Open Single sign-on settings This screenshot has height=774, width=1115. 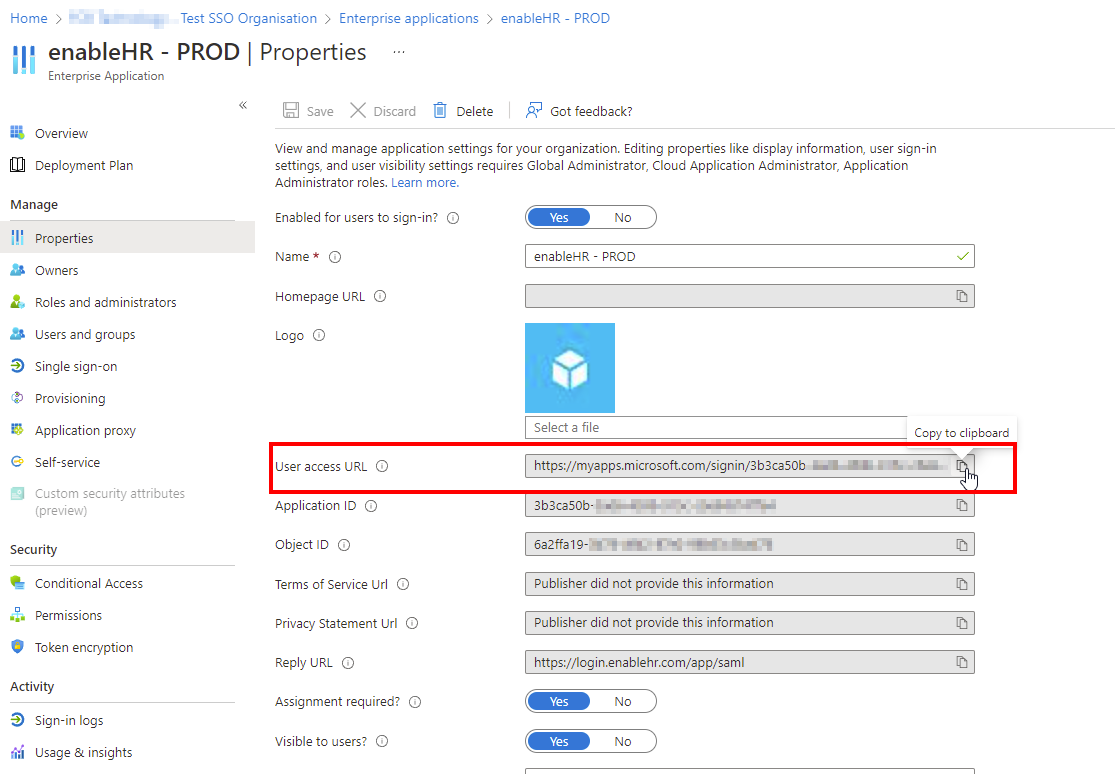click(75, 366)
